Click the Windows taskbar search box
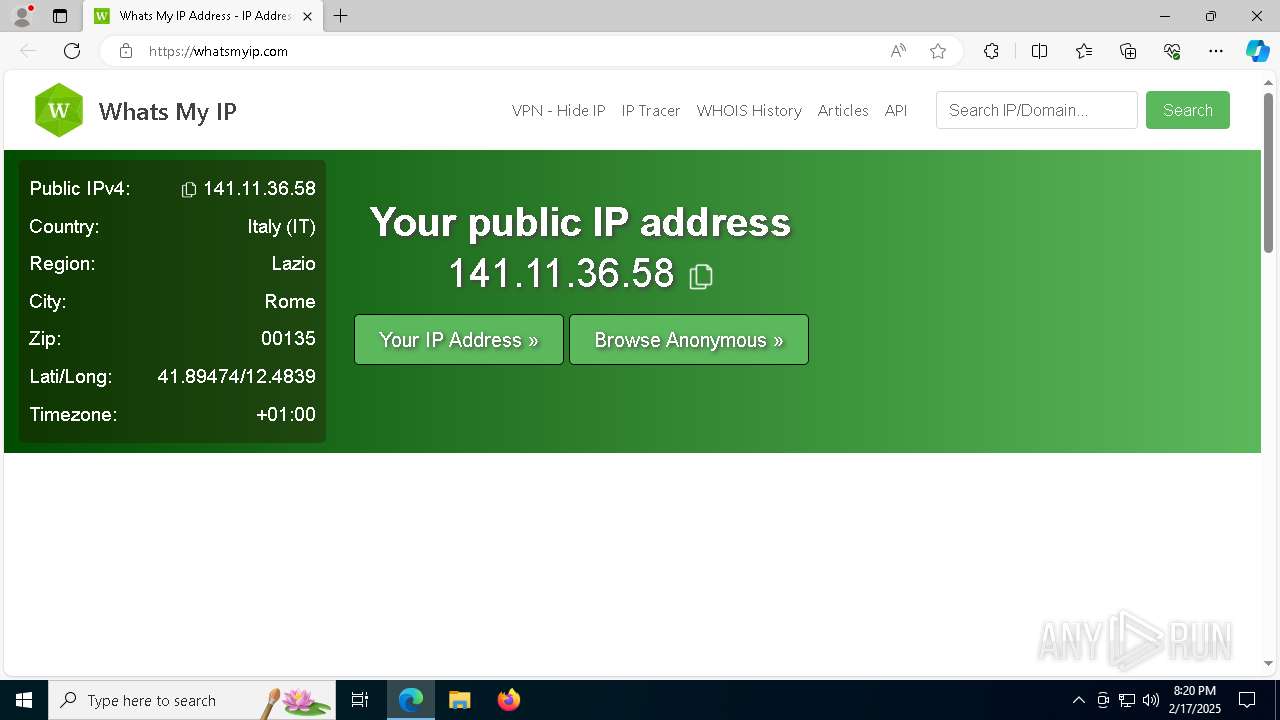 (192, 700)
